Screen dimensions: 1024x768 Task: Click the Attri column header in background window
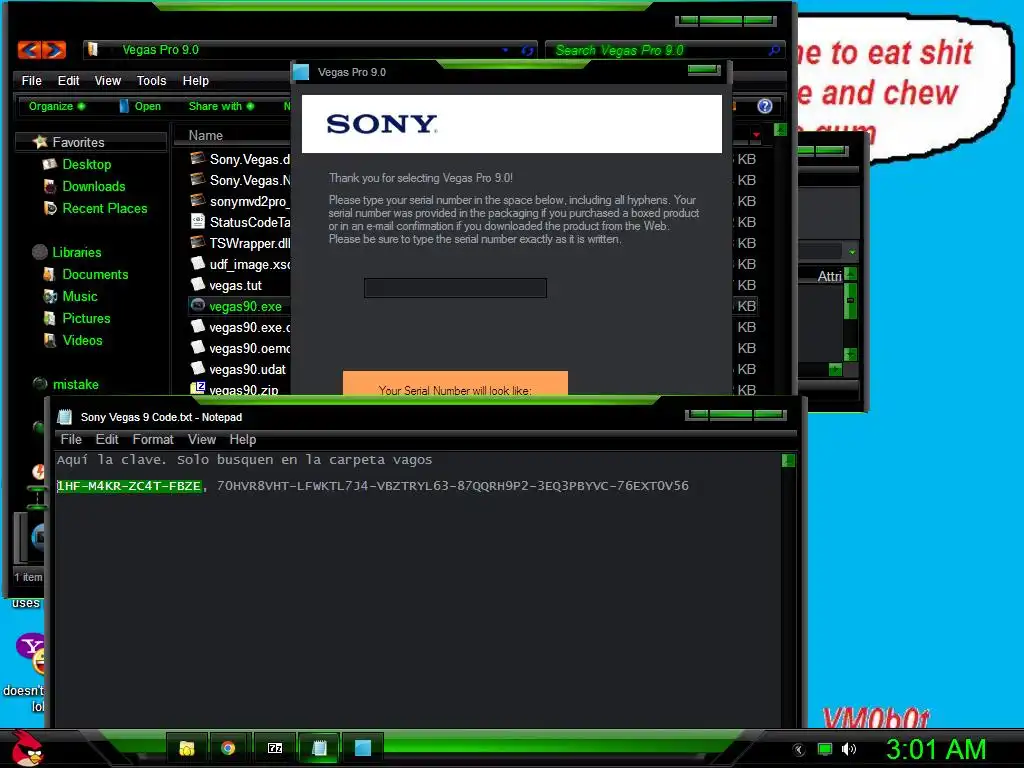click(x=829, y=276)
